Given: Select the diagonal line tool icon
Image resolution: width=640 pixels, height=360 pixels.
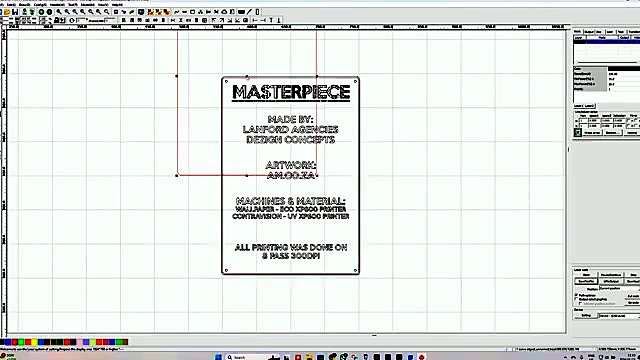Looking at the screenshot, I should point(249,12).
